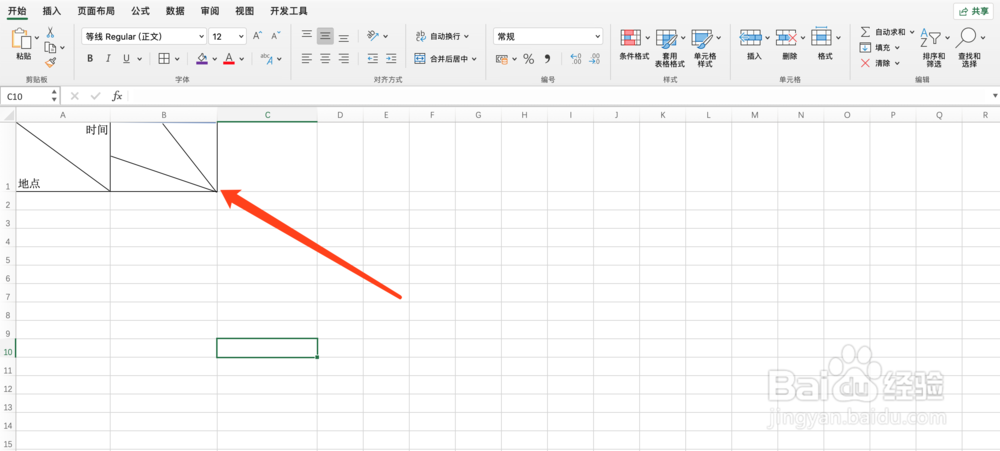Click the 共享 share button
Screen dimensions: 1000x451
click(x=973, y=11)
